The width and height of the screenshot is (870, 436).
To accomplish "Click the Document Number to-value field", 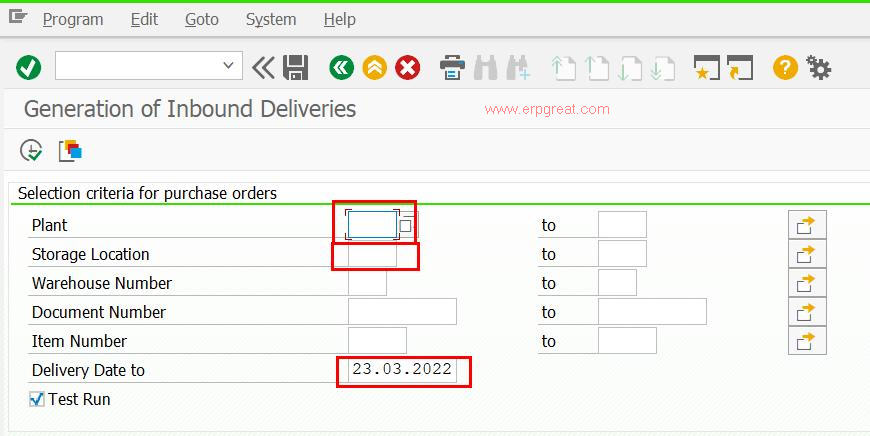I will [x=652, y=311].
